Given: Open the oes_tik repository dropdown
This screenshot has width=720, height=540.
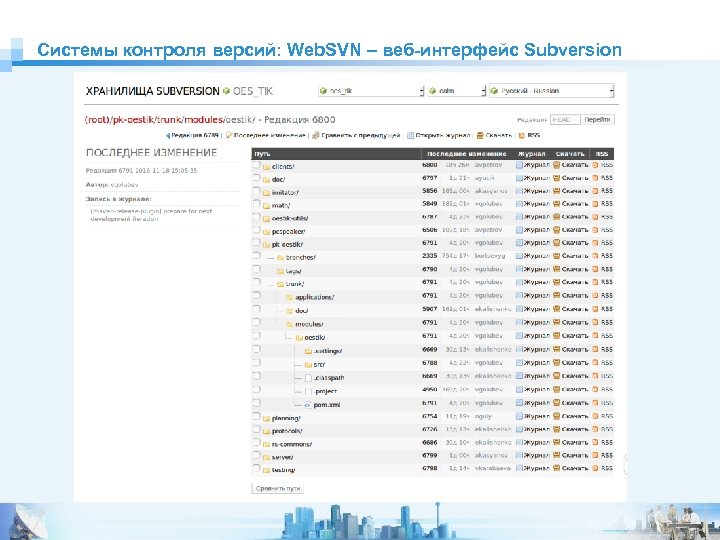Looking at the screenshot, I should pyautogui.click(x=371, y=91).
